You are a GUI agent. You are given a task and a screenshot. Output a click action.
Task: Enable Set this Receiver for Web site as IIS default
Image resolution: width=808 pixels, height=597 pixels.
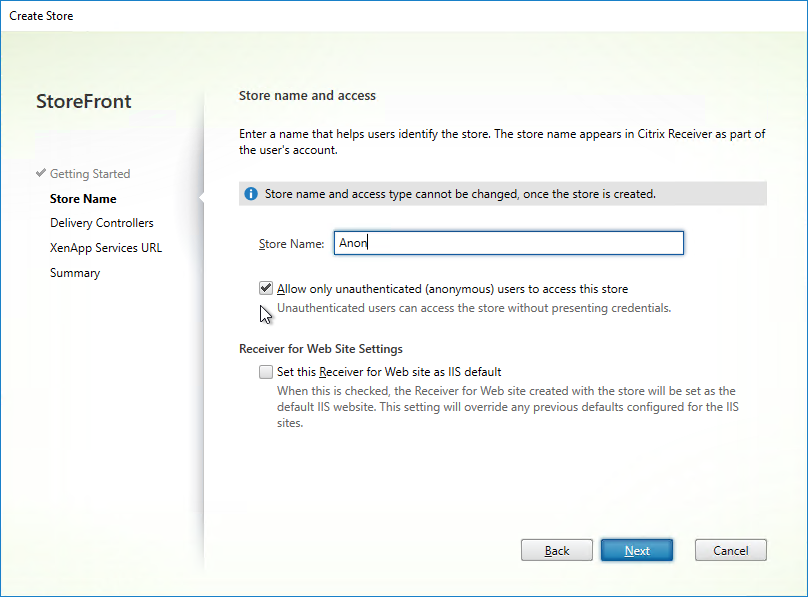(x=266, y=372)
